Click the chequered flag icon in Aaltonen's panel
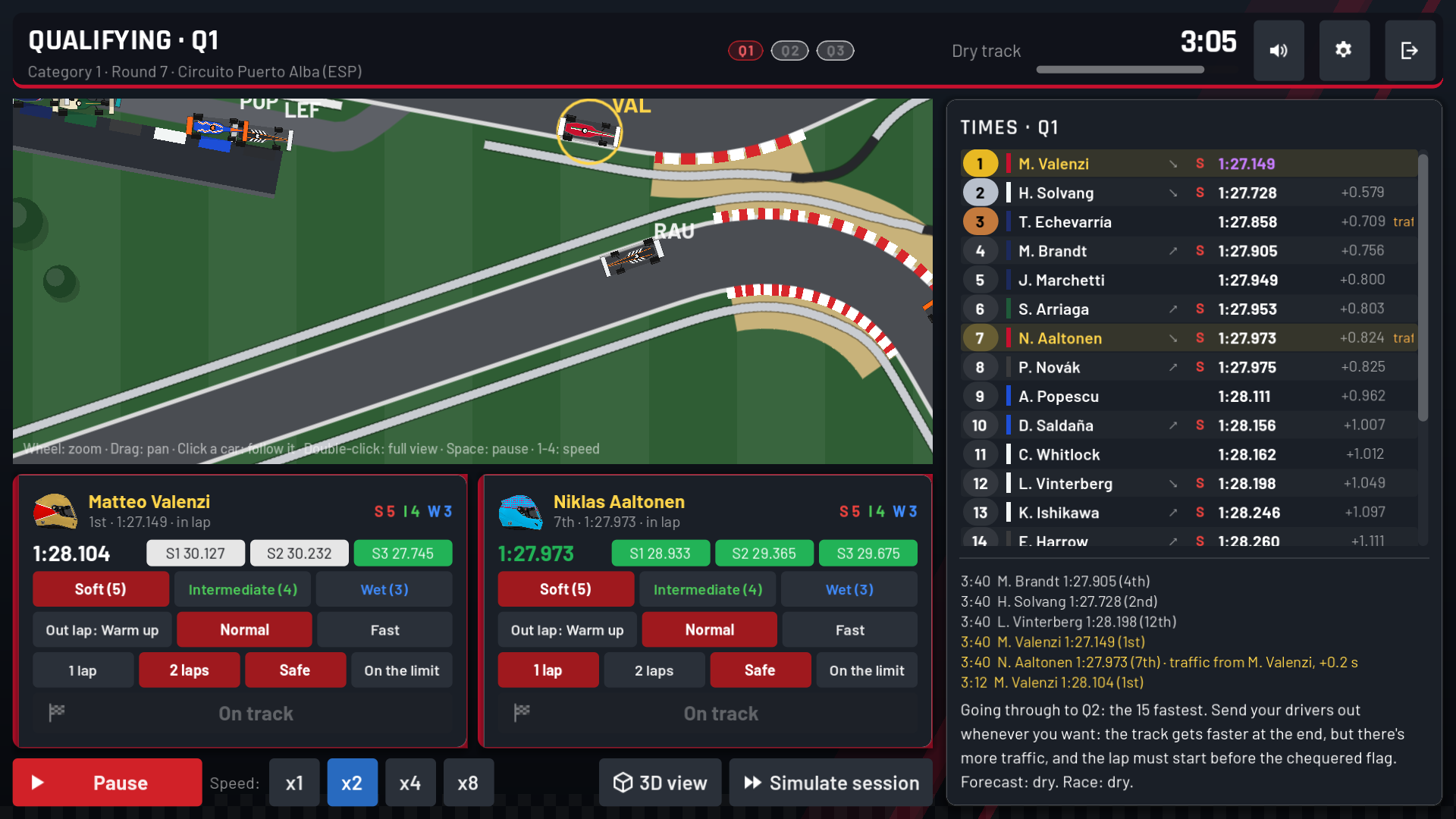Image resolution: width=1456 pixels, height=819 pixels. point(522,713)
